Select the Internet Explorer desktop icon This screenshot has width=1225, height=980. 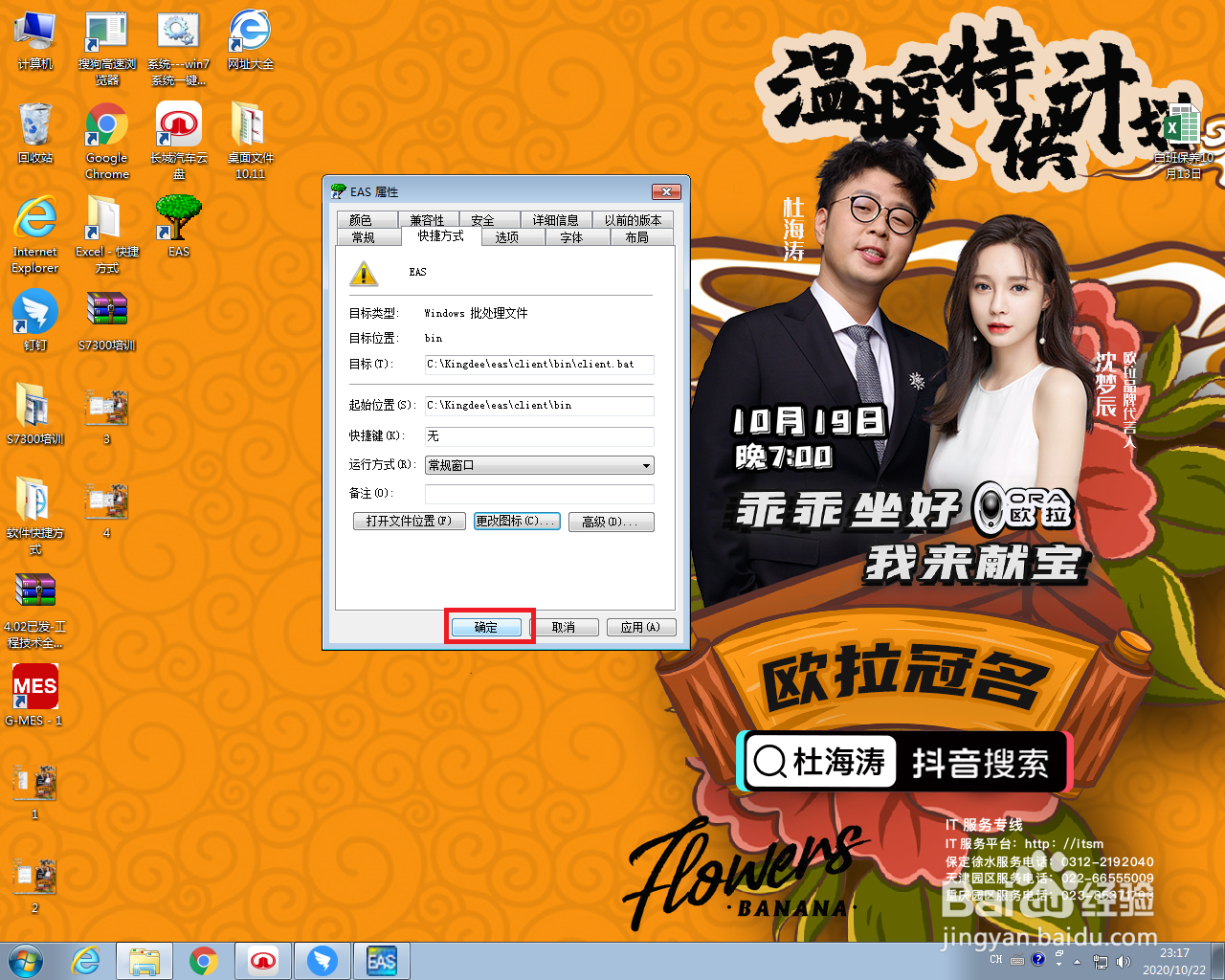click(x=35, y=235)
